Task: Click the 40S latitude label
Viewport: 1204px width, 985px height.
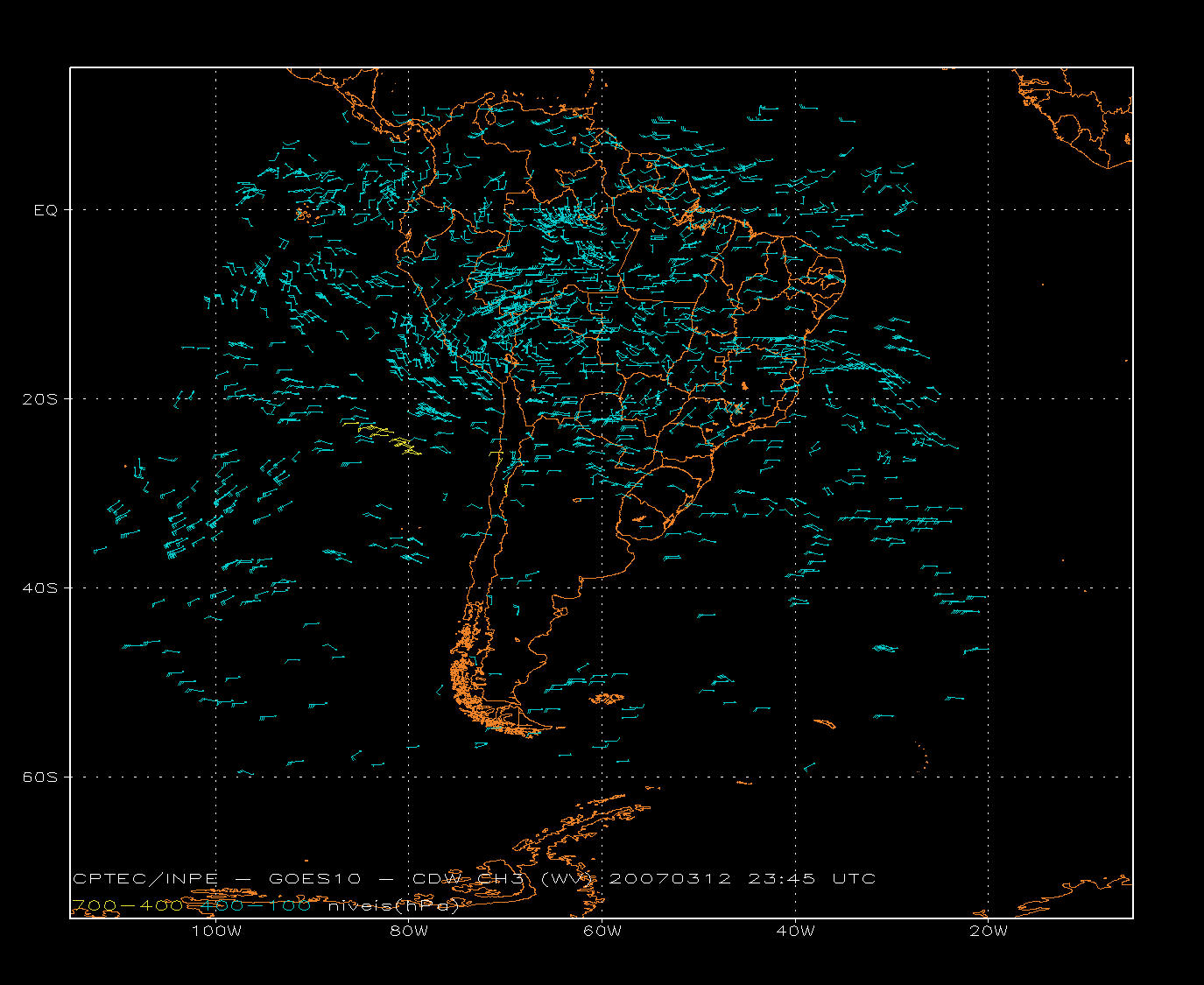Action: 40,587
